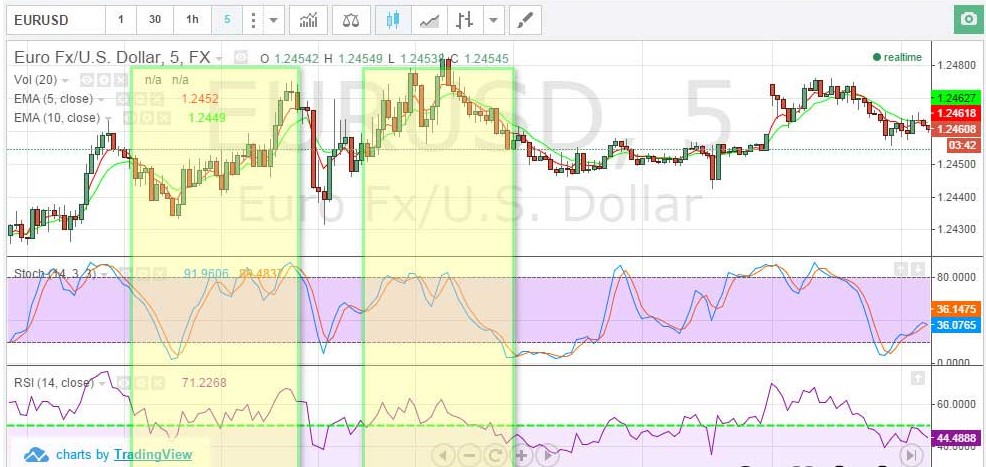The image size is (986, 467).
Task: Open RSI indicator settings gear
Action: click(x=141, y=382)
